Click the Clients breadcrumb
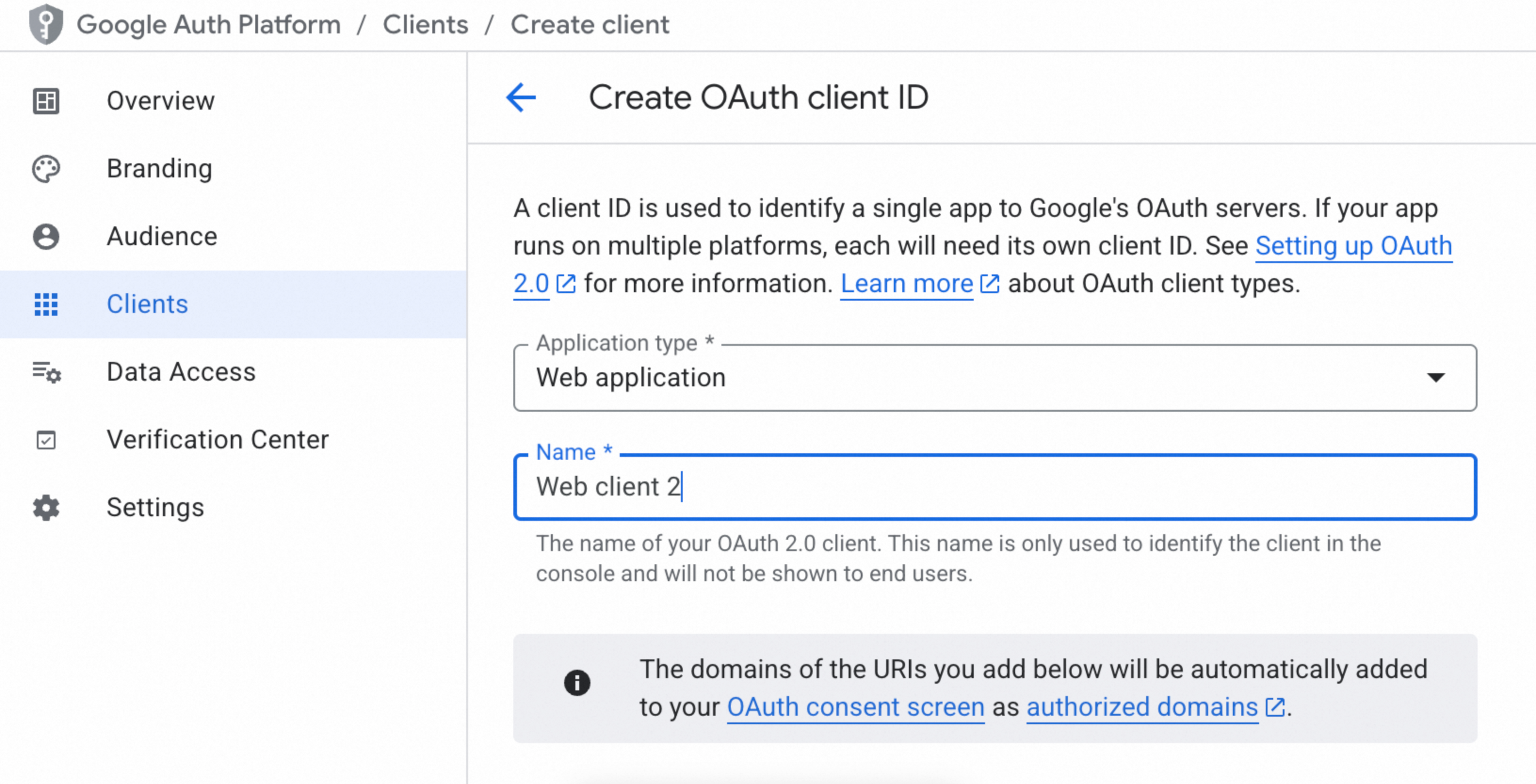Viewport: 1536px width, 784px height. [425, 24]
